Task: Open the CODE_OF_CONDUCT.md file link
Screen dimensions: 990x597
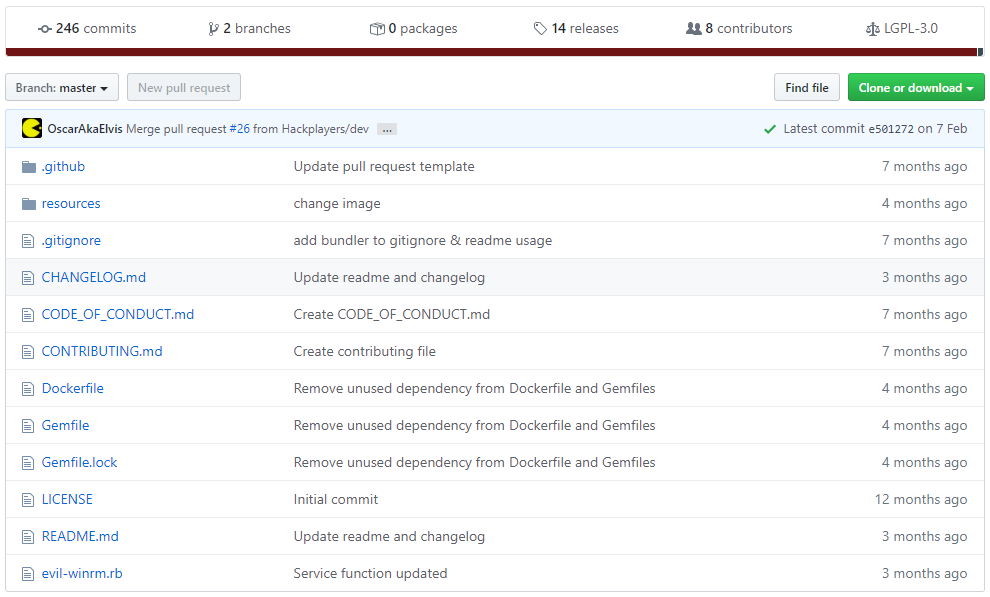Action: [117, 314]
